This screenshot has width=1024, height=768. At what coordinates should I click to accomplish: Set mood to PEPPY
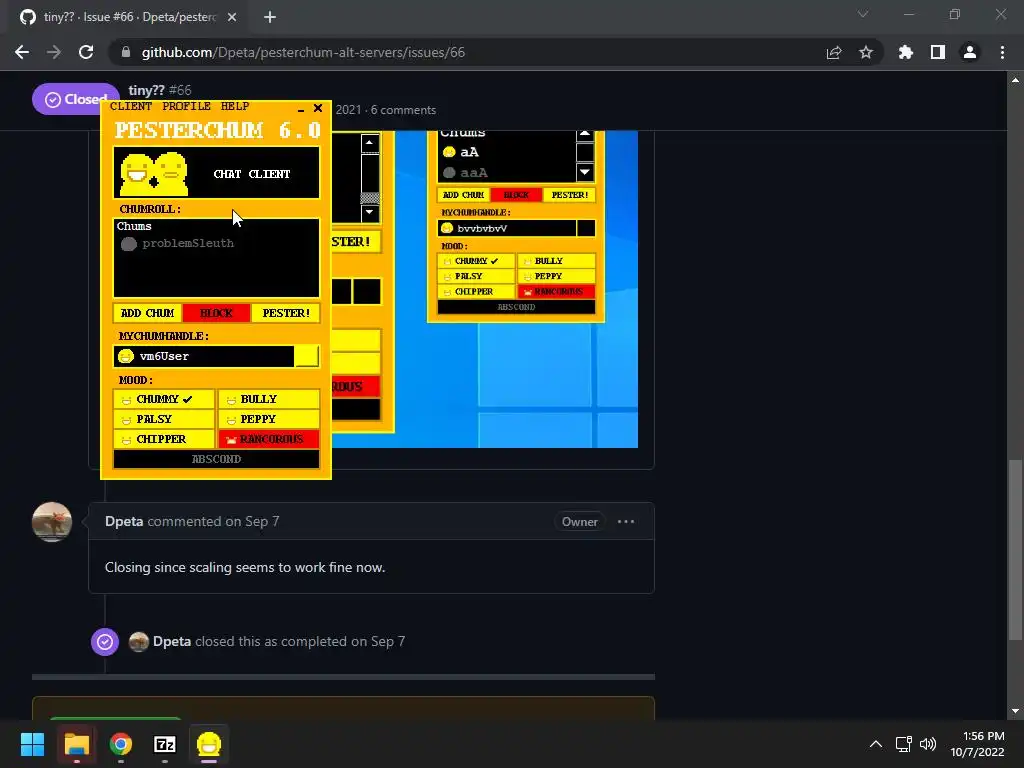pos(268,419)
